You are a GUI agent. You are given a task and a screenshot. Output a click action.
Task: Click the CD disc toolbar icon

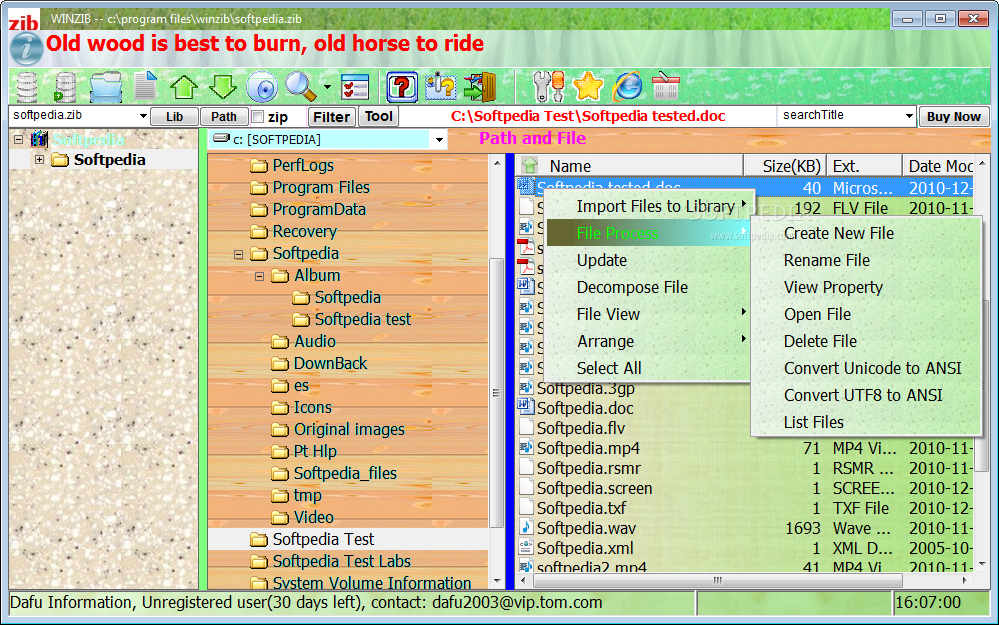(x=262, y=87)
